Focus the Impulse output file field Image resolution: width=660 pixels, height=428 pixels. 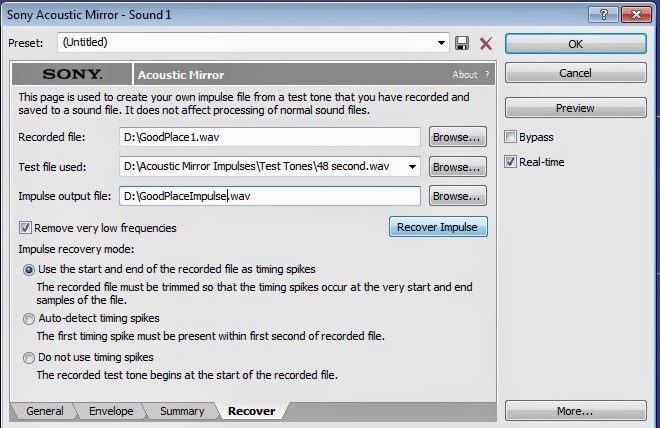point(269,196)
